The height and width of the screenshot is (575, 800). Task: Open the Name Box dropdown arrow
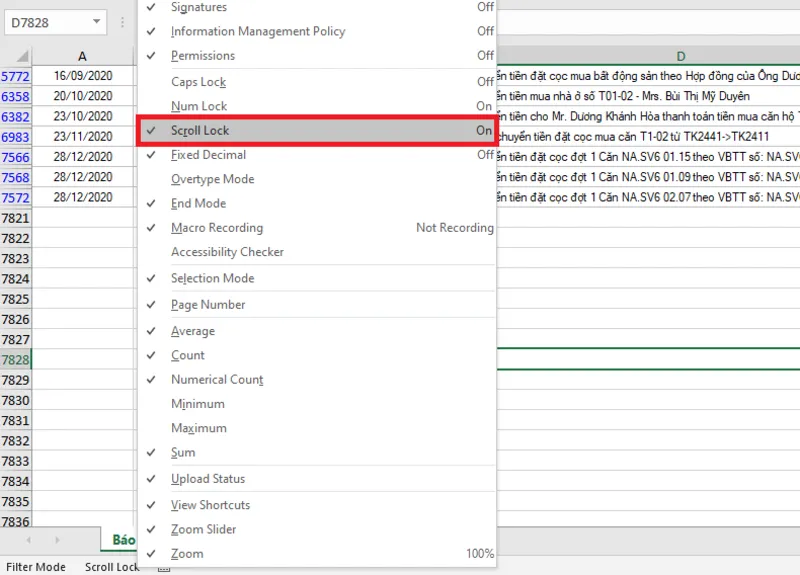[x=96, y=21]
